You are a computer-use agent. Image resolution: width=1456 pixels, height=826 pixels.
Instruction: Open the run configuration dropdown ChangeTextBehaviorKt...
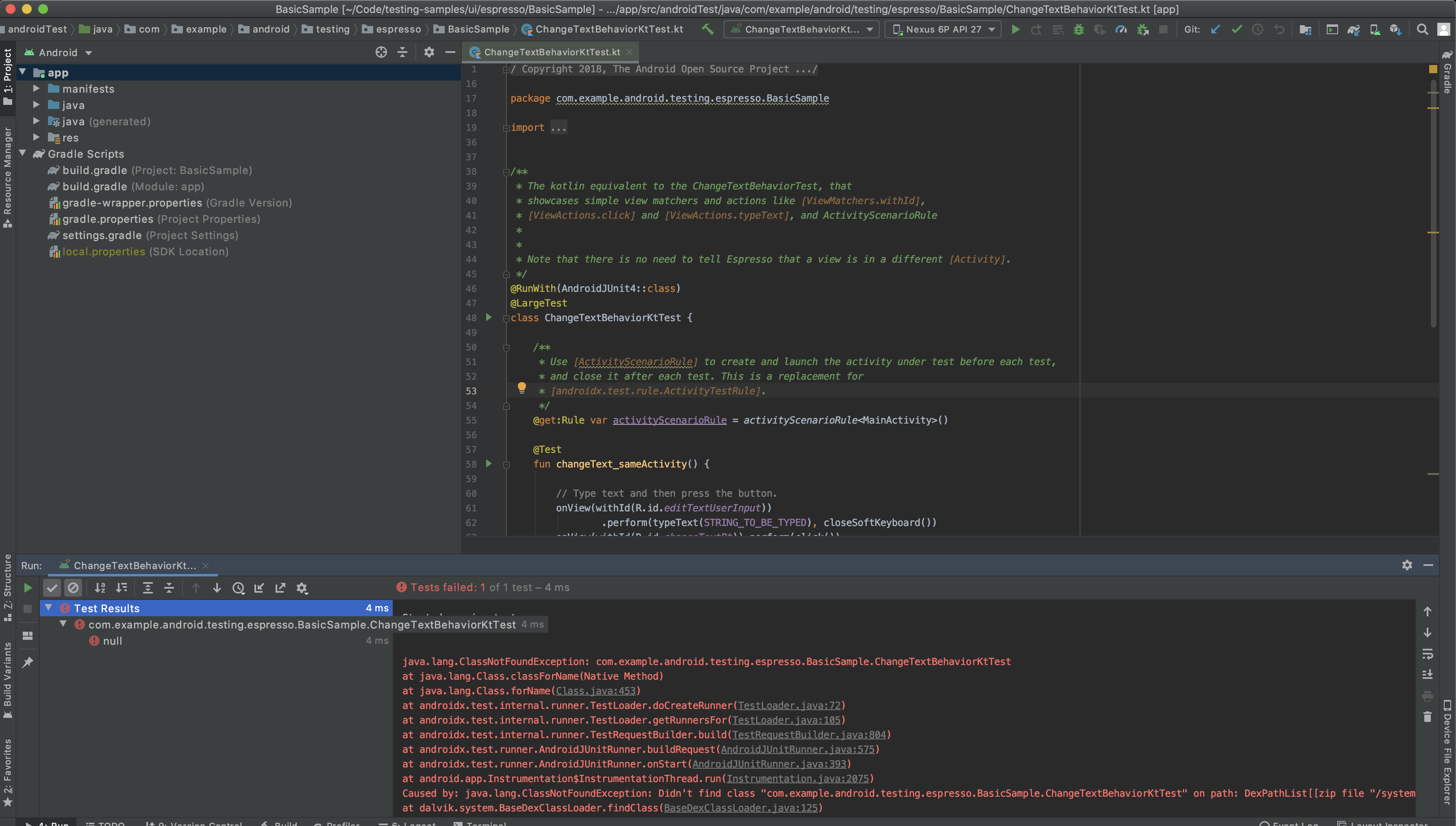(x=802, y=30)
